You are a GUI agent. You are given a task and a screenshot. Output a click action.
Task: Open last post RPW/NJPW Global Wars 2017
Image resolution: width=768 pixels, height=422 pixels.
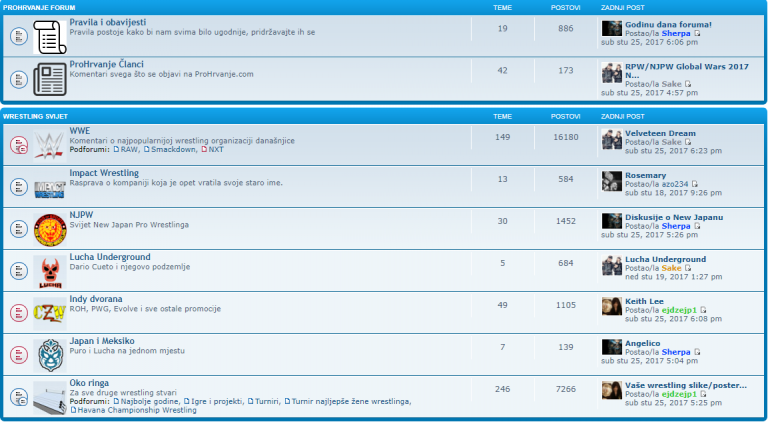click(x=687, y=71)
